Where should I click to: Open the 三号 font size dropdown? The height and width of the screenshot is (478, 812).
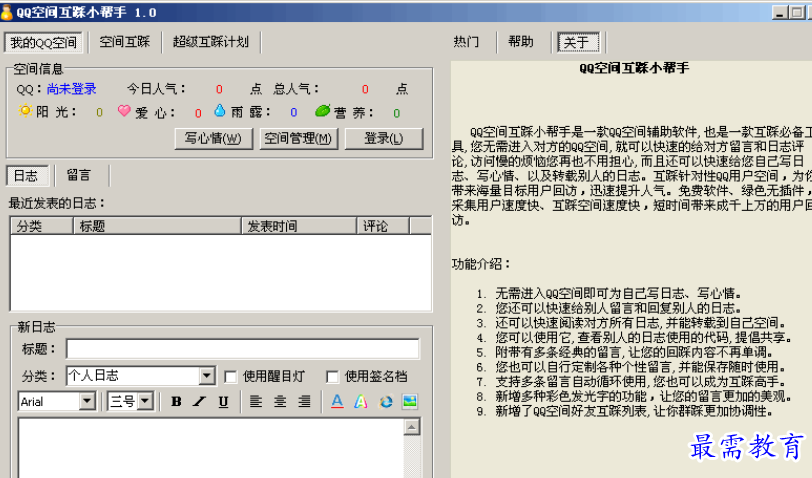pos(145,401)
